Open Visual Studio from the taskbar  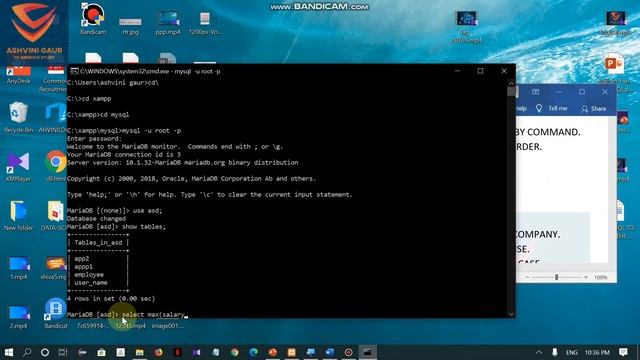point(196,352)
